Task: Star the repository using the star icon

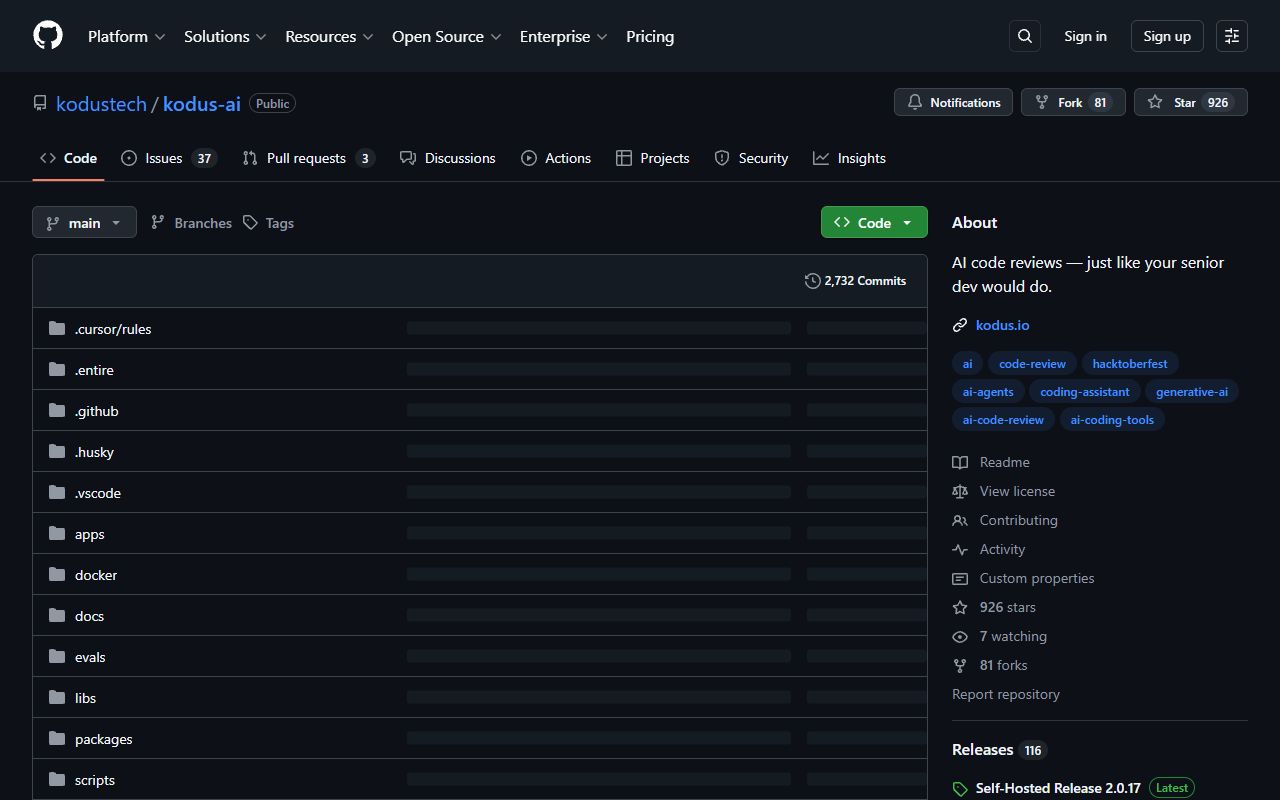Action: click(x=1154, y=102)
